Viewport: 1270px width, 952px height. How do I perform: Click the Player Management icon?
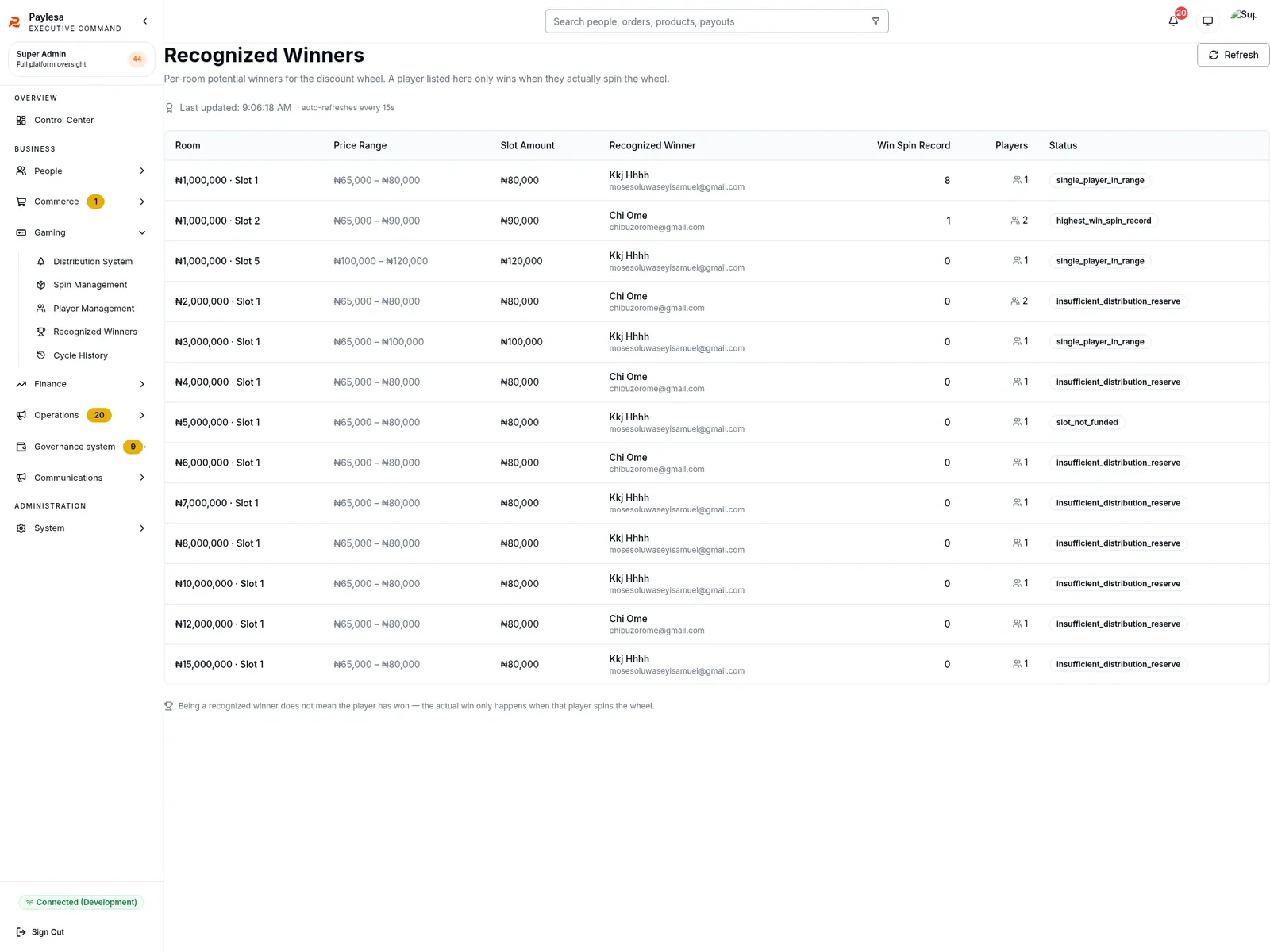click(41, 309)
